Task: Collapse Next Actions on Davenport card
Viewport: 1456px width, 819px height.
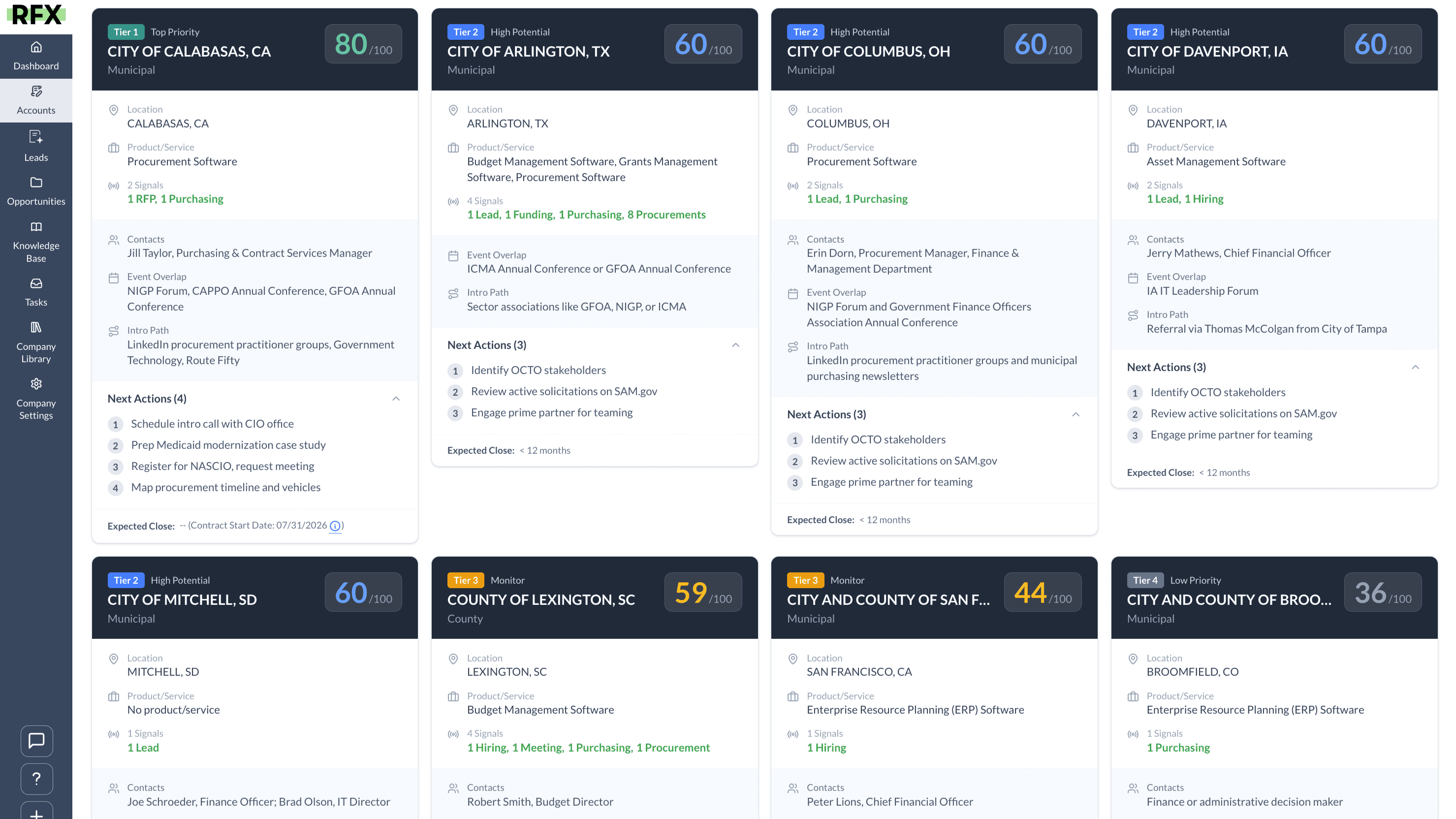Action: click(x=1415, y=367)
